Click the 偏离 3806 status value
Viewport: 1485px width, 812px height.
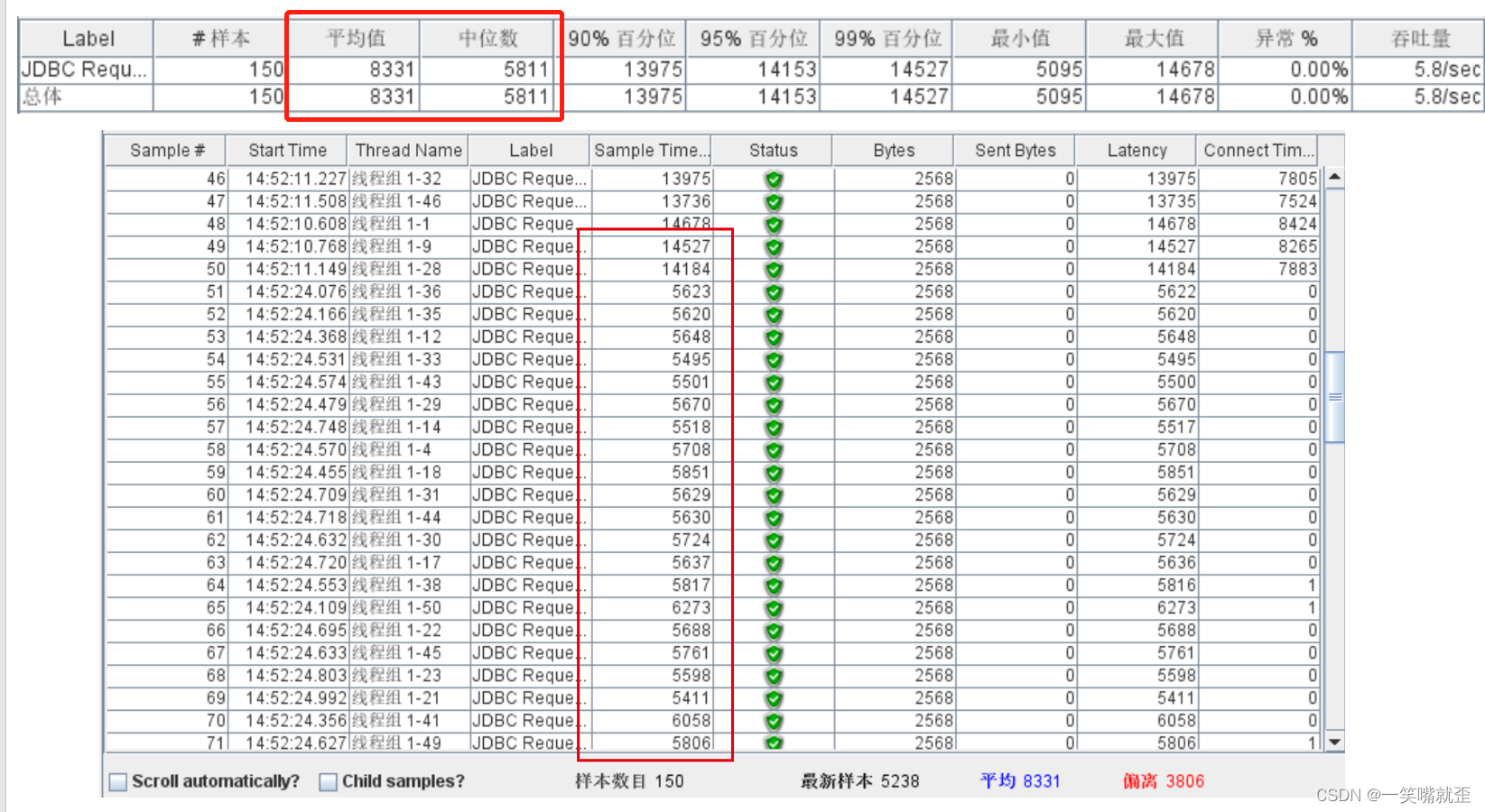(x=1164, y=781)
